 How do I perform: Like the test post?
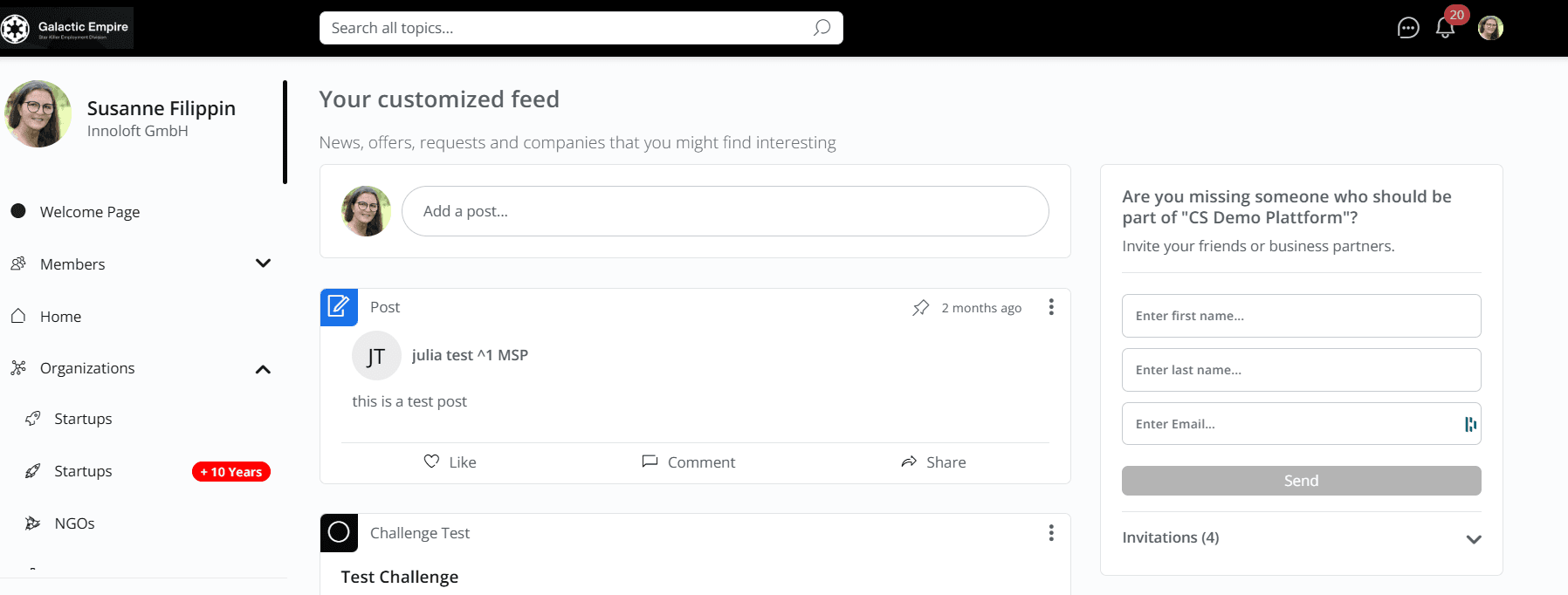450,462
